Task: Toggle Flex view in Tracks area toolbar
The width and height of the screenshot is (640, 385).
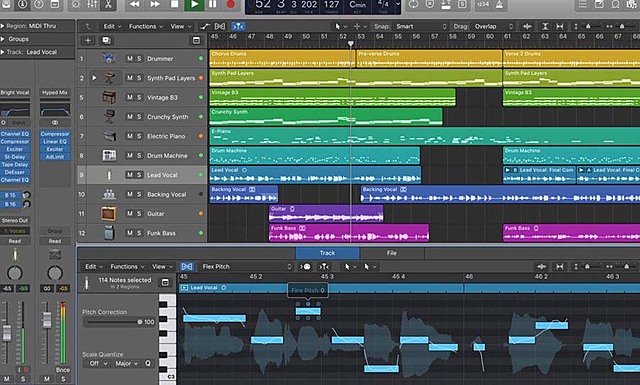Action: [220, 27]
